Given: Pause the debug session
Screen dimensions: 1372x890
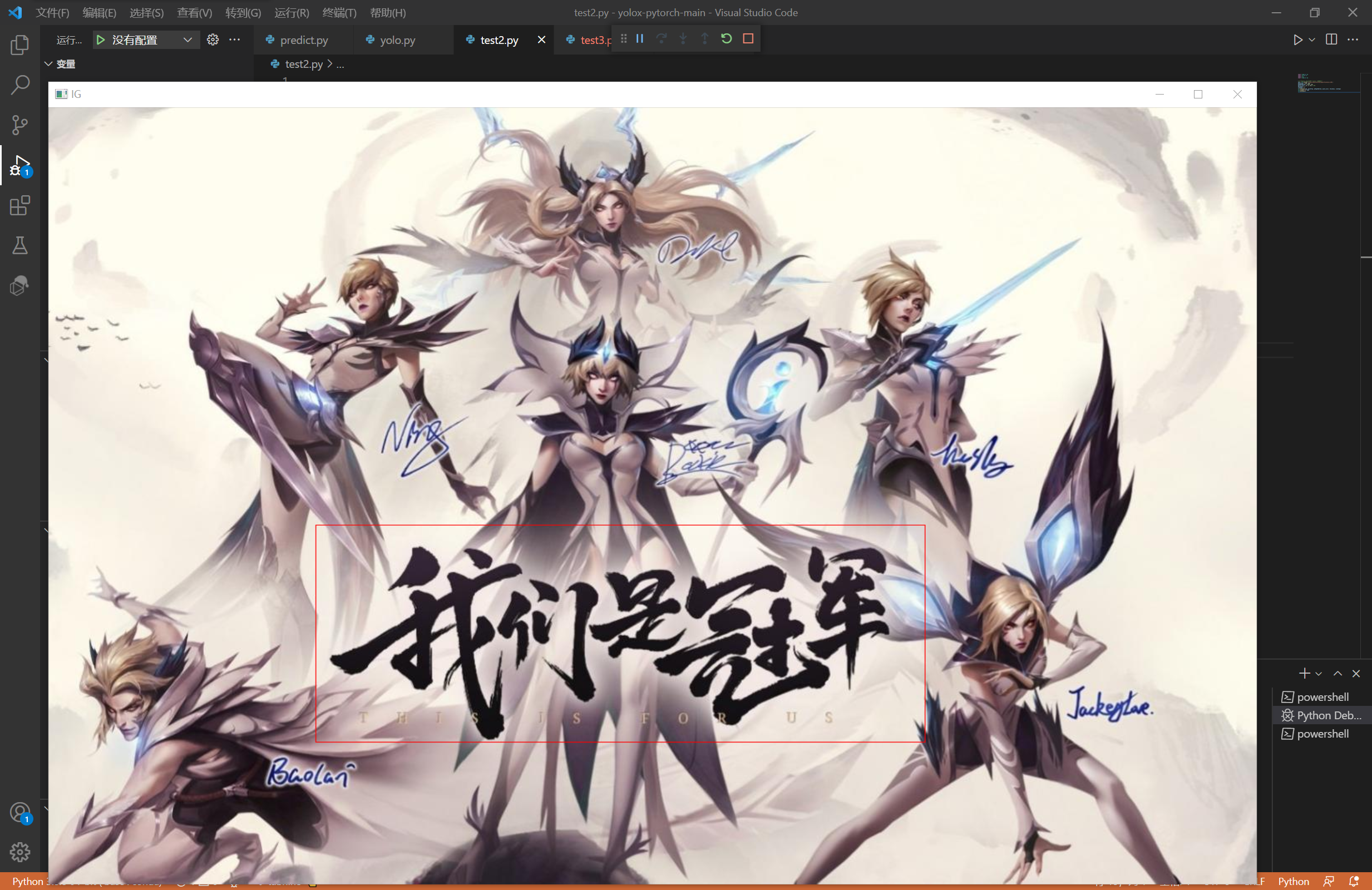Looking at the screenshot, I should 639,38.
